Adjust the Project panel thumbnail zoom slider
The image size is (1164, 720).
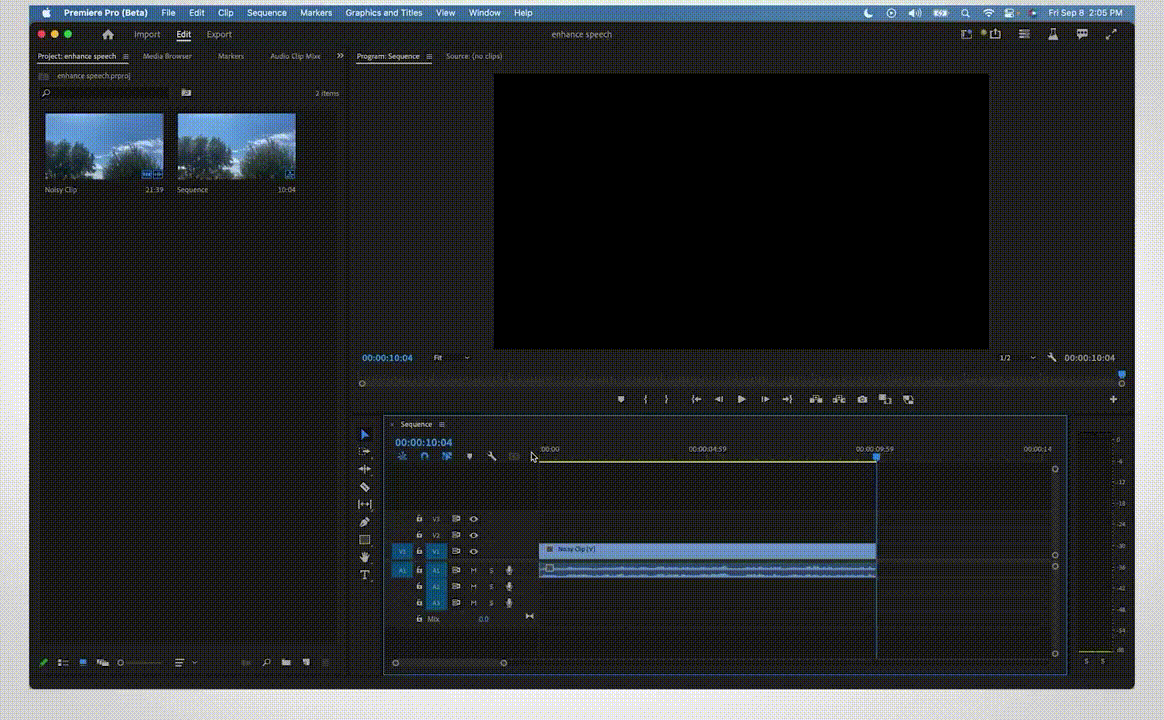[140, 662]
